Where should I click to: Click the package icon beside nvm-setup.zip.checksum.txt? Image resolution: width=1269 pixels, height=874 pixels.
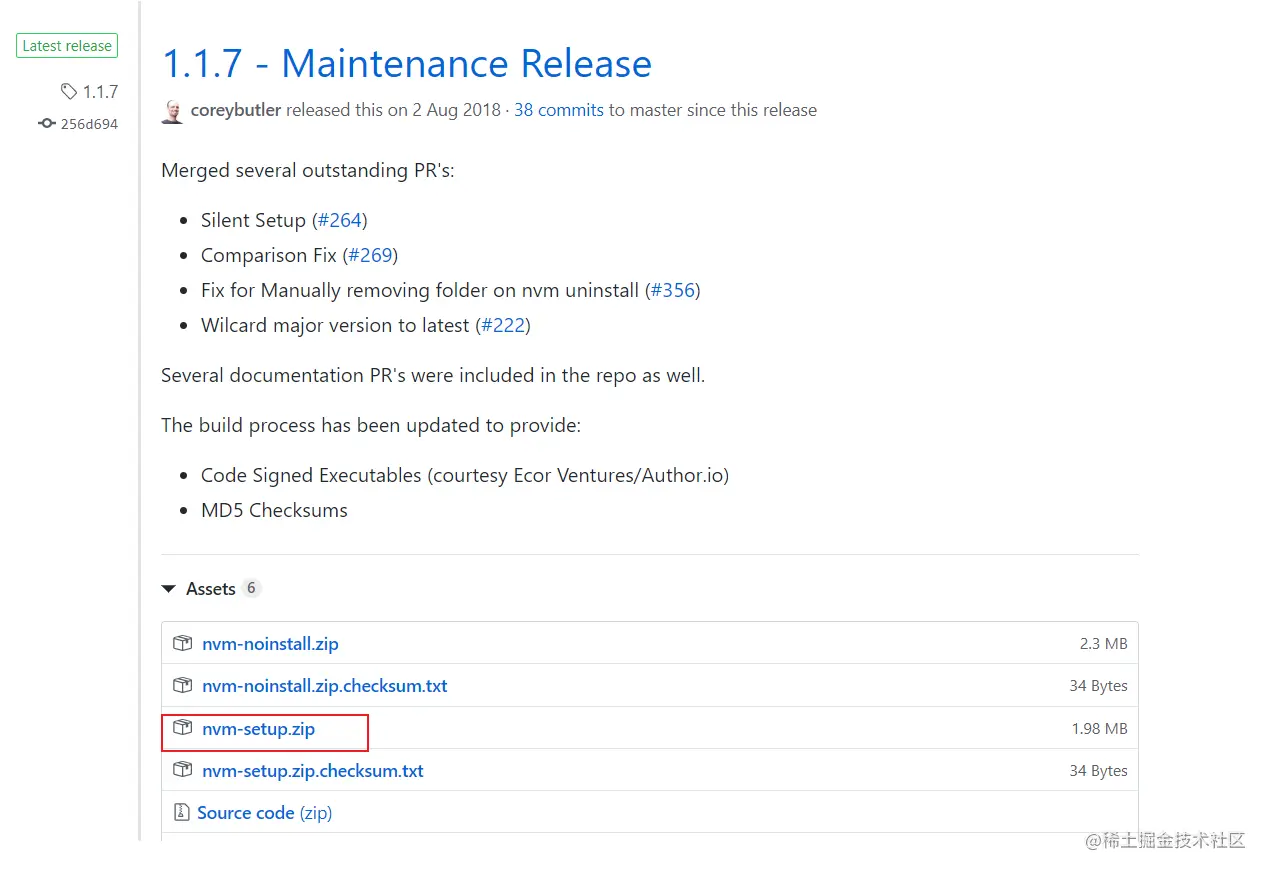click(182, 770)
